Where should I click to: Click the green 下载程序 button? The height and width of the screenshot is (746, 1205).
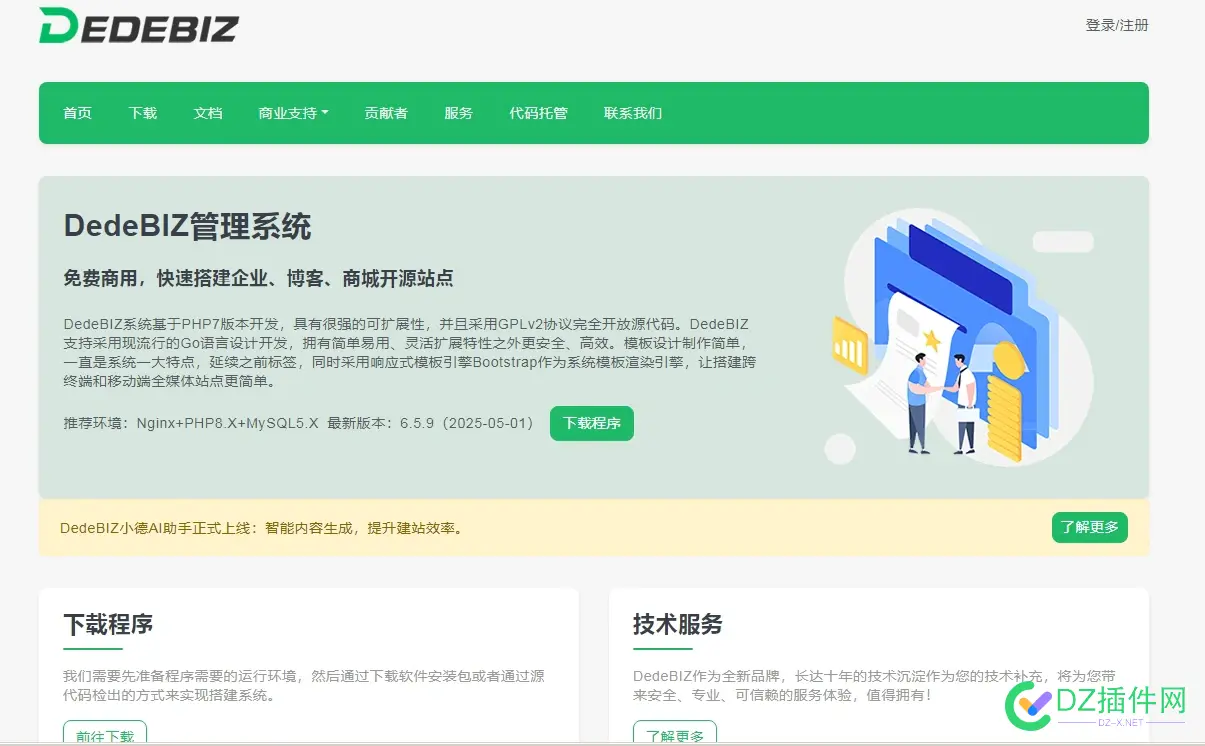click(x=591, y=423)
